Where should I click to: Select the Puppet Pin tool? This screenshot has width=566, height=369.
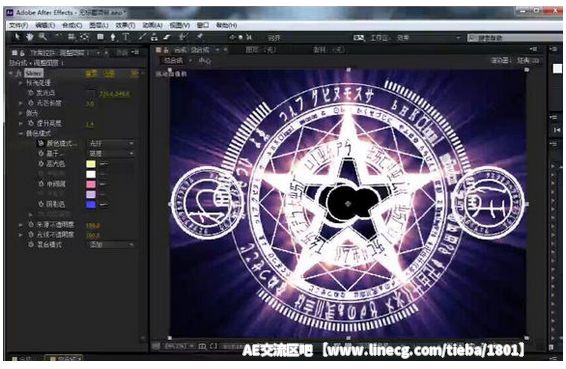pos(199,37)
